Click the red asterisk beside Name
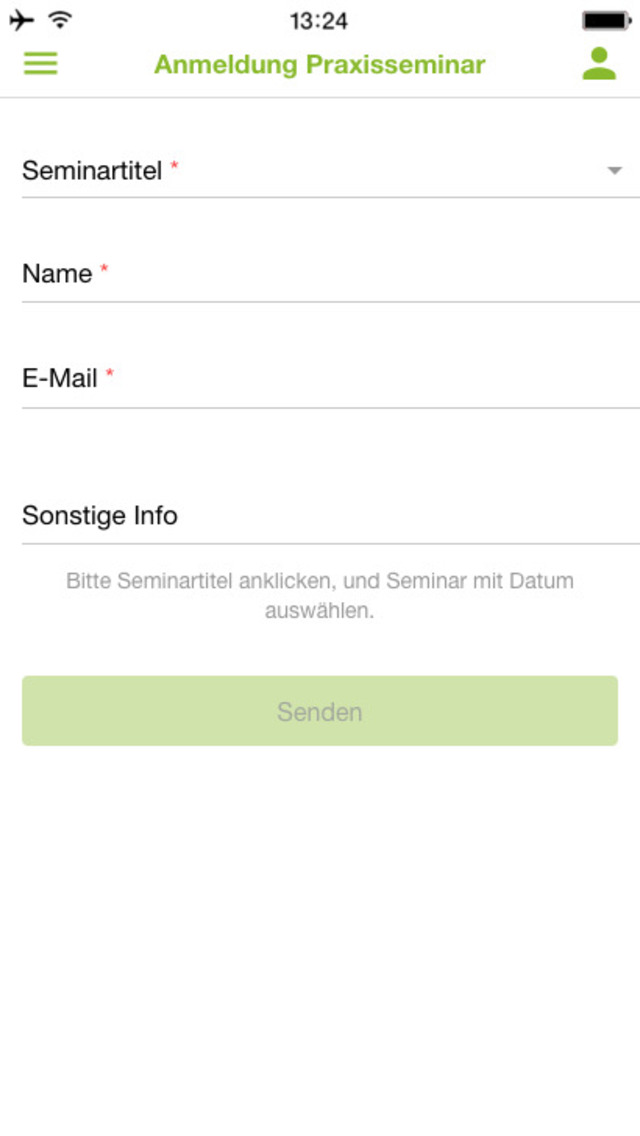 [104, 270]
